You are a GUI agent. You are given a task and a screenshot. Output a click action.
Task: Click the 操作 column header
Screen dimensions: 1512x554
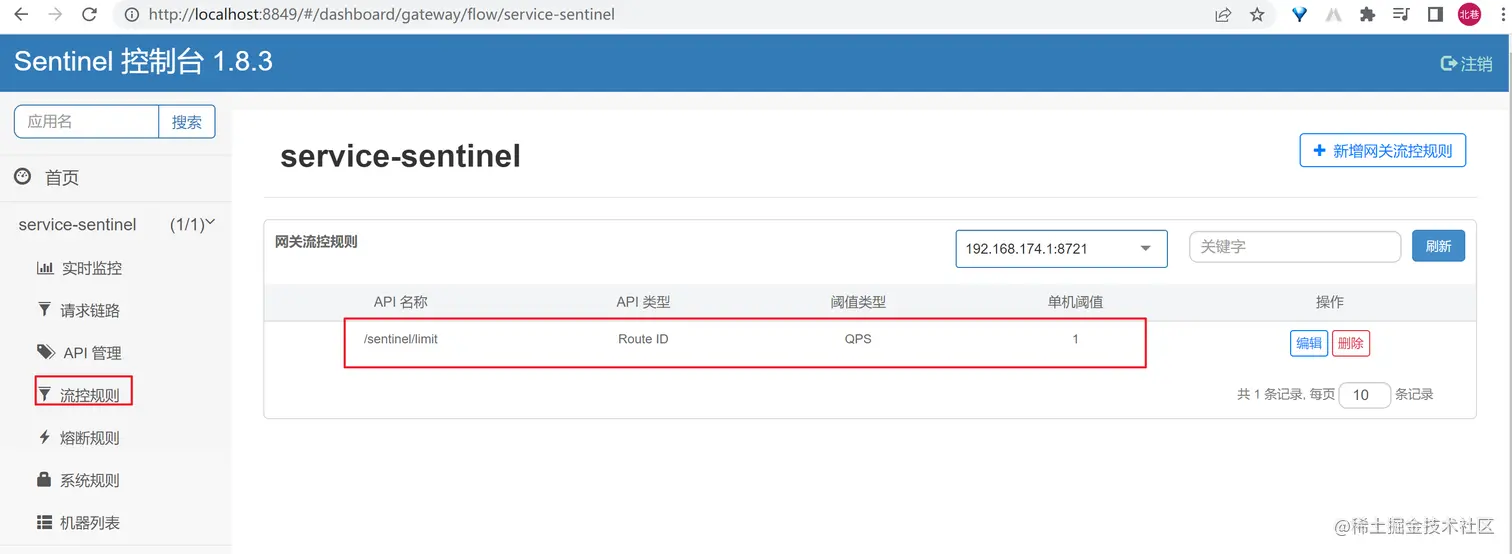tap(1330, 302)
